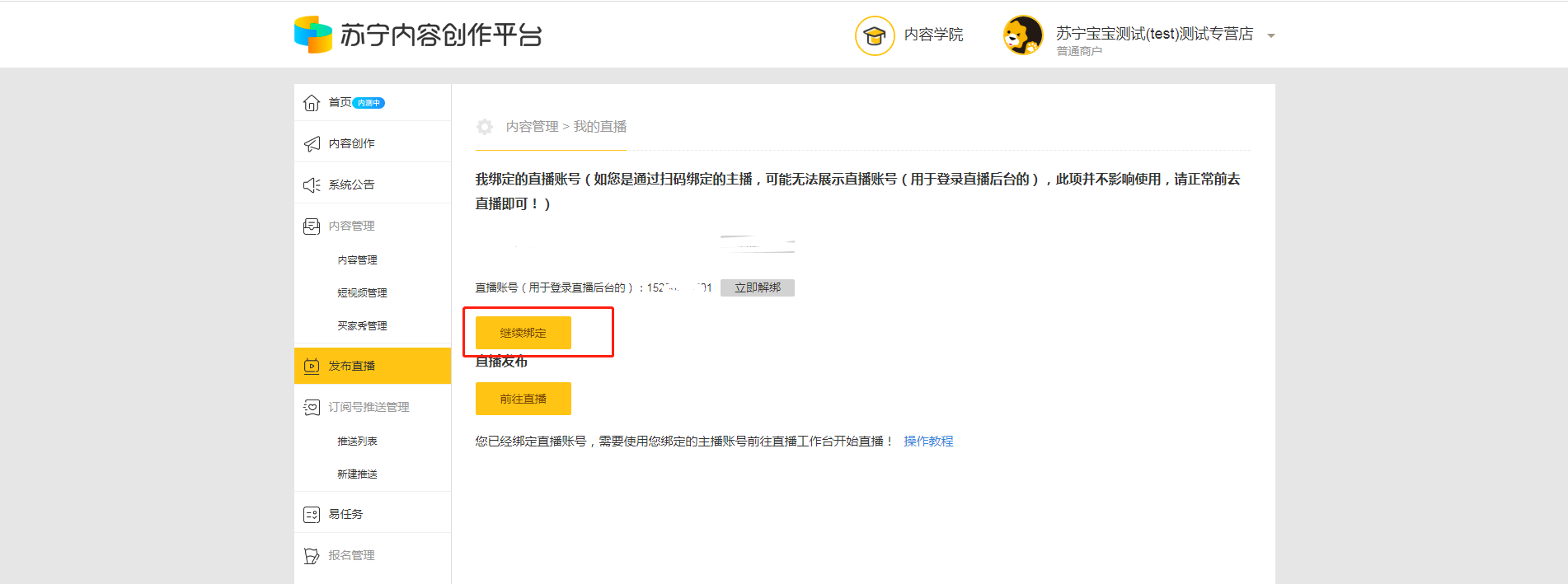Viewport: 1568px width, 584px height.
Task: Select the highlighted 发布直播 menu
Action: tap(373, 366)
